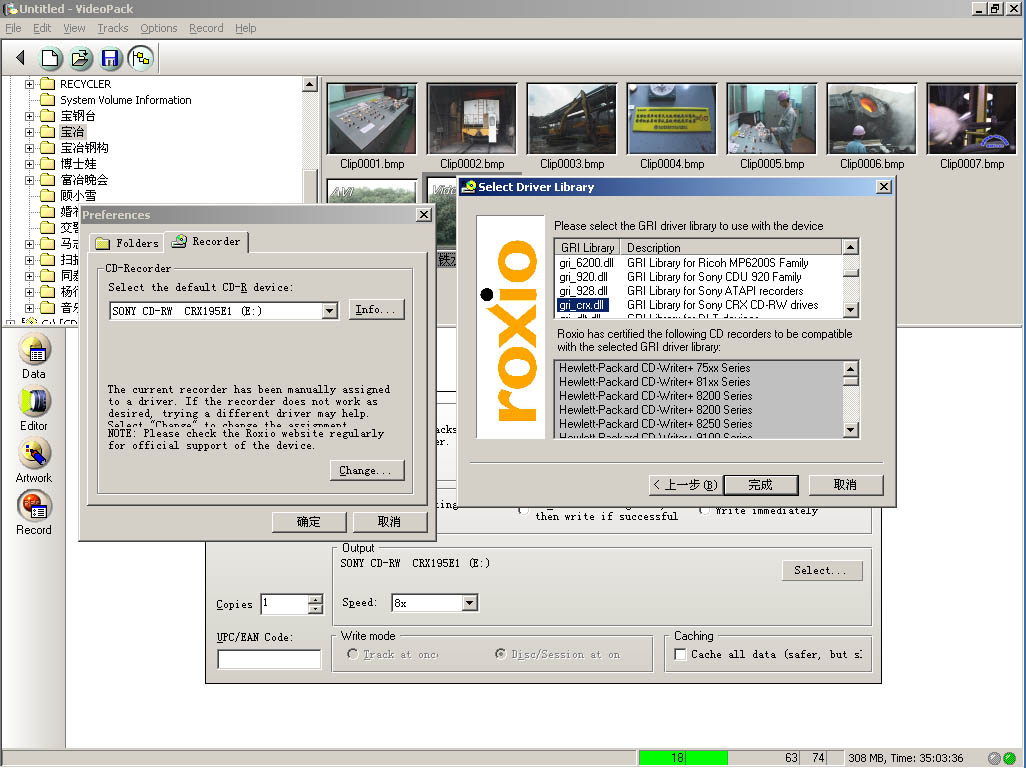This screenshot has height=768, width=1026.
Task: Select then write if successful radio button
Action: pos(523,511)
